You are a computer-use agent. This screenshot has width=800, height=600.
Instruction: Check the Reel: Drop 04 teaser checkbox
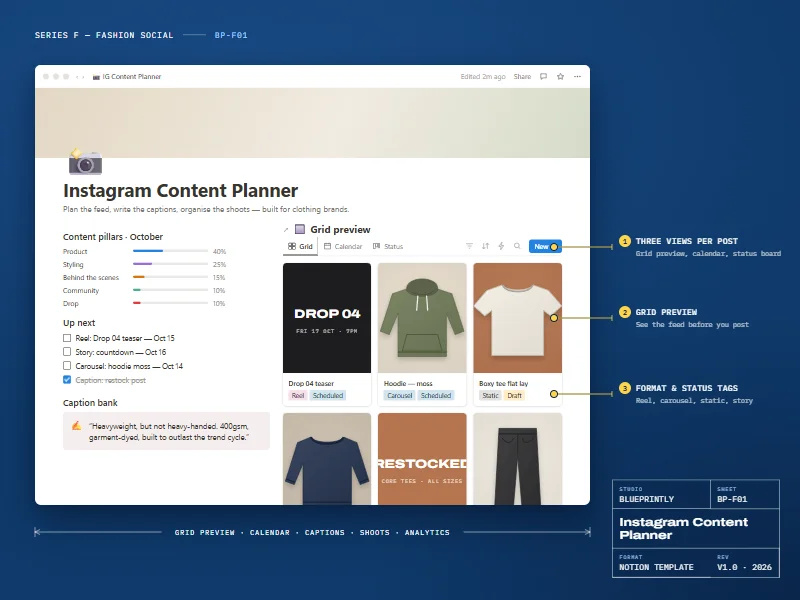[x=67, y=338]
